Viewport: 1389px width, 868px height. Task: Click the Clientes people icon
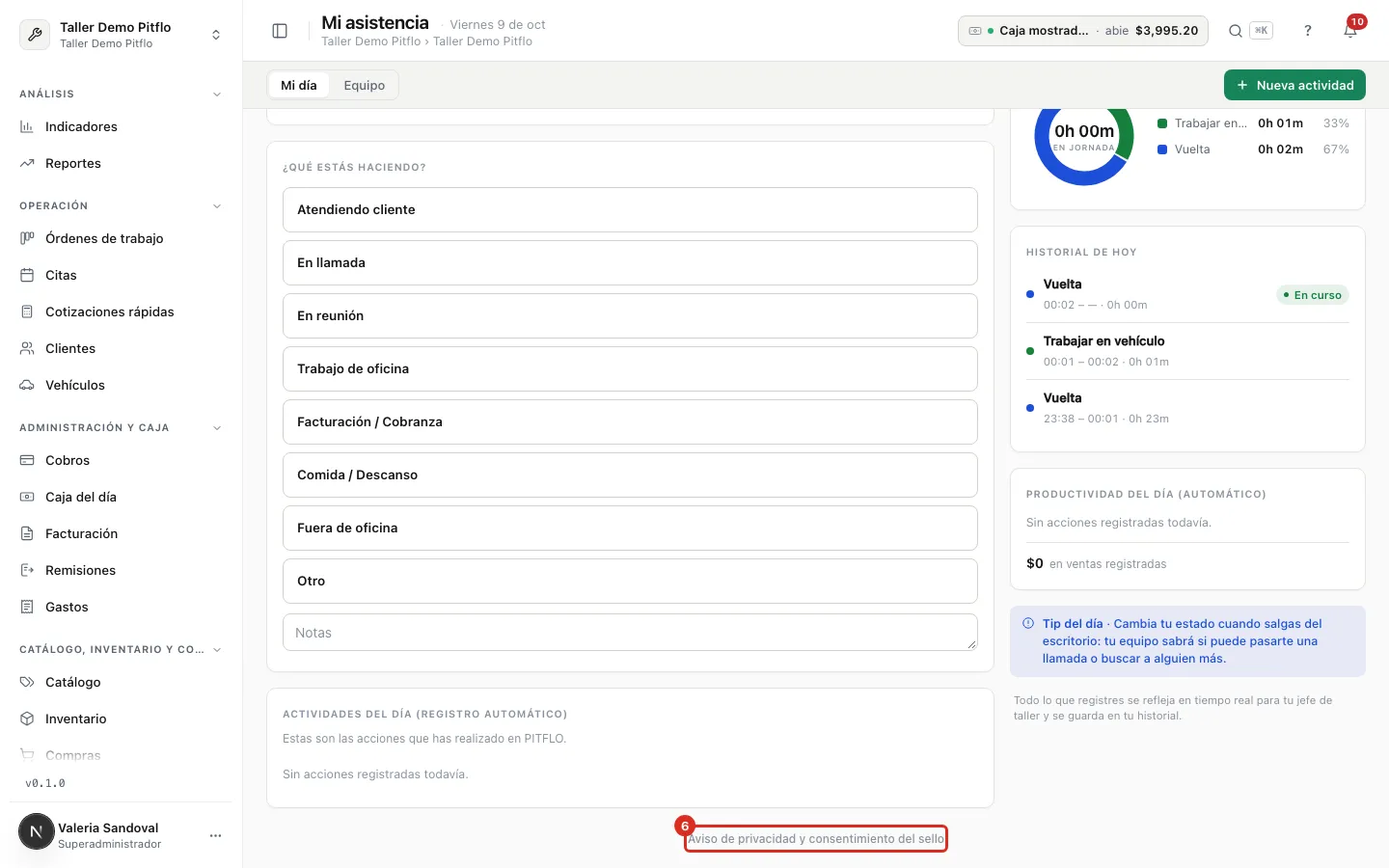27,348
